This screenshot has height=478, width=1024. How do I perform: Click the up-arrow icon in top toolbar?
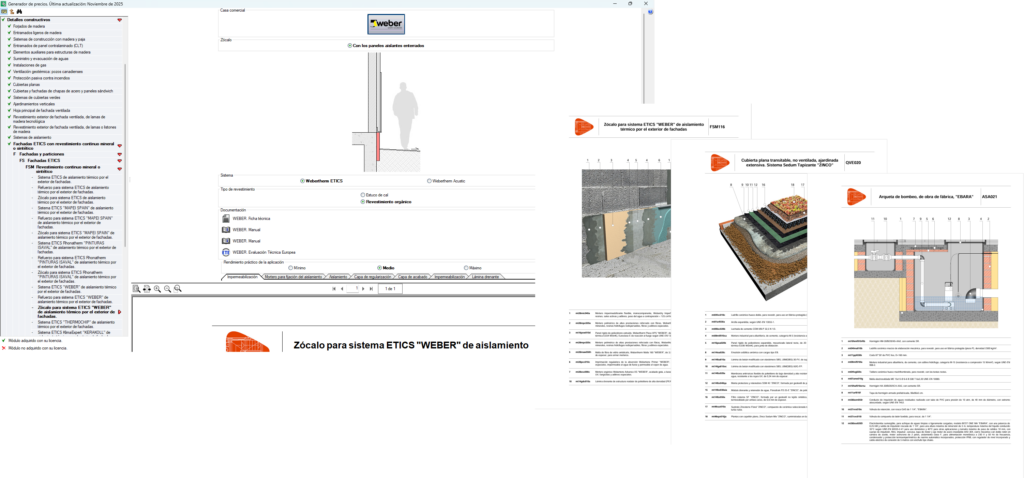point(12,12)
